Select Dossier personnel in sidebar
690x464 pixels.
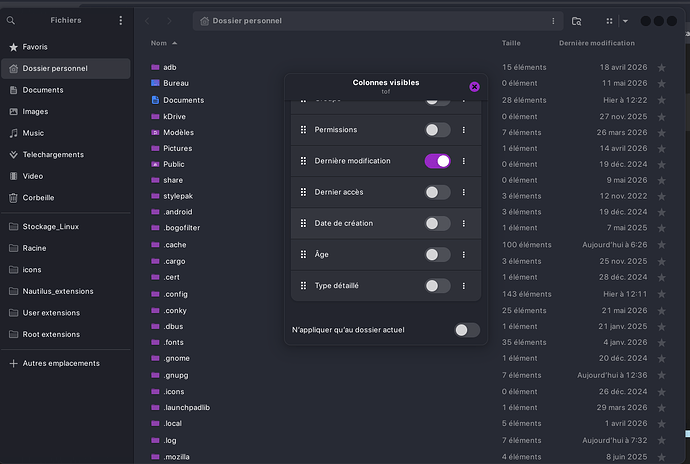tap(66, 69)
